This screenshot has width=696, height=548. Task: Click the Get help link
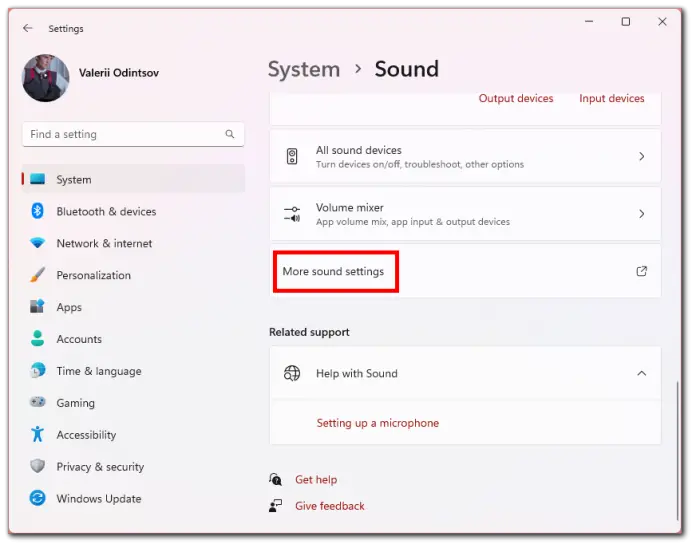[316, 480]
